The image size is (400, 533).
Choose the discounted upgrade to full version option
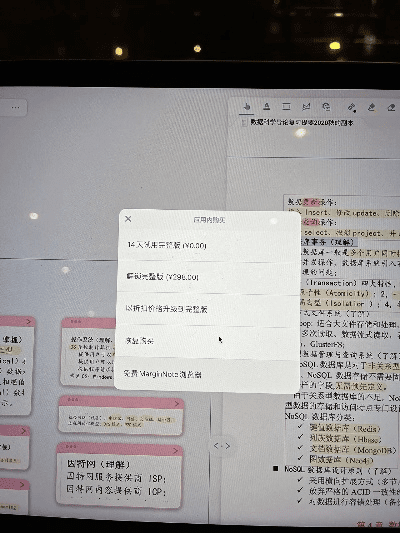(208, 309)
